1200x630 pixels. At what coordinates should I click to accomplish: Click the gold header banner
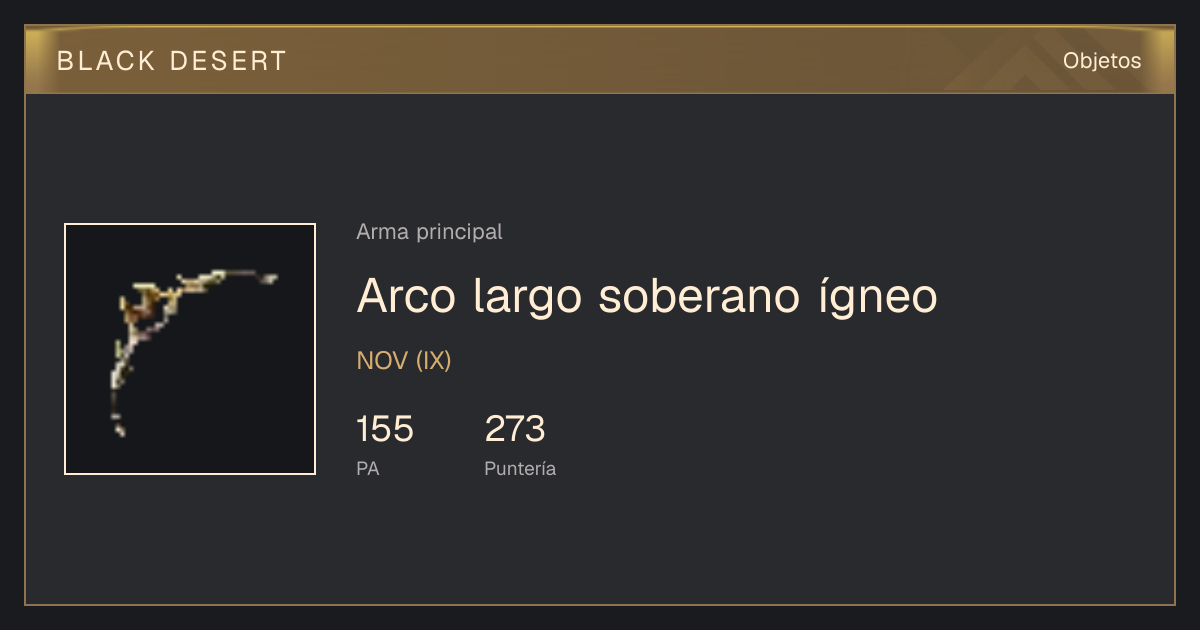coord(600,60)
